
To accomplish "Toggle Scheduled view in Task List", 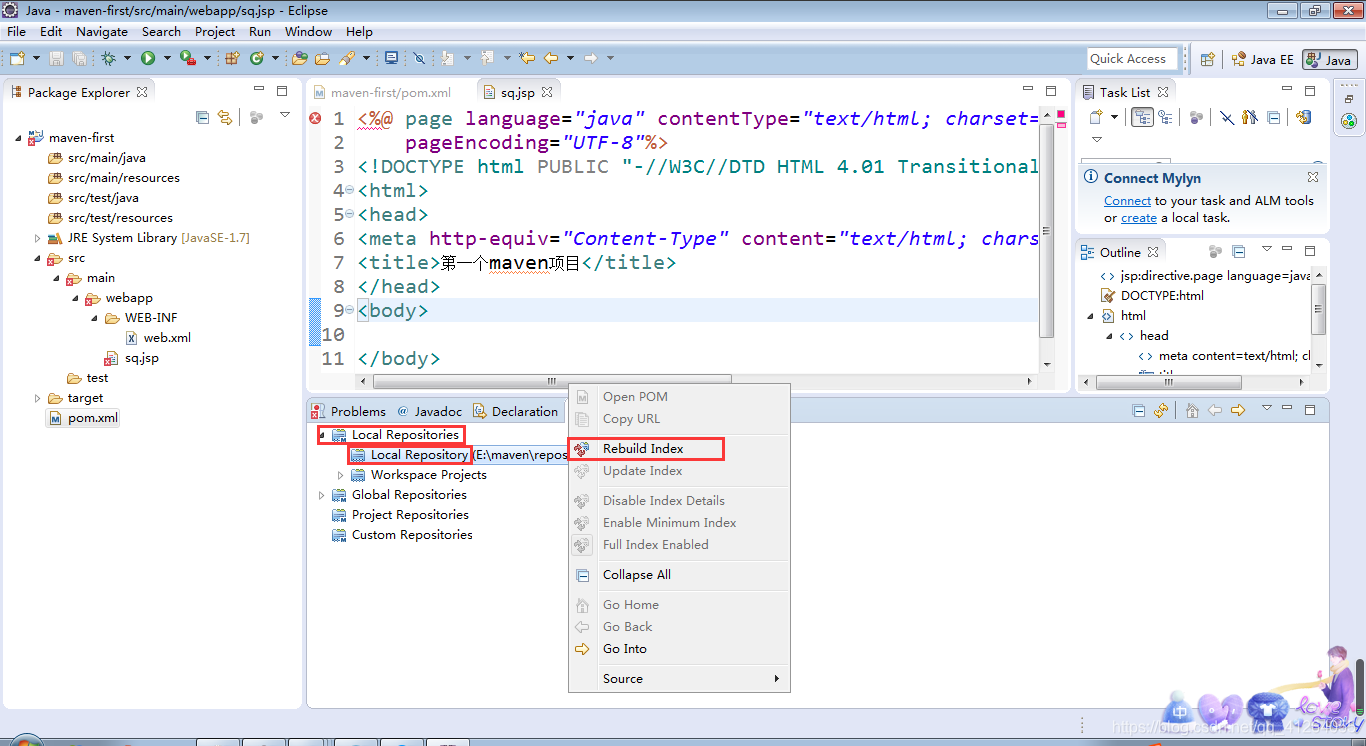I will click(x=1165, y=117).
